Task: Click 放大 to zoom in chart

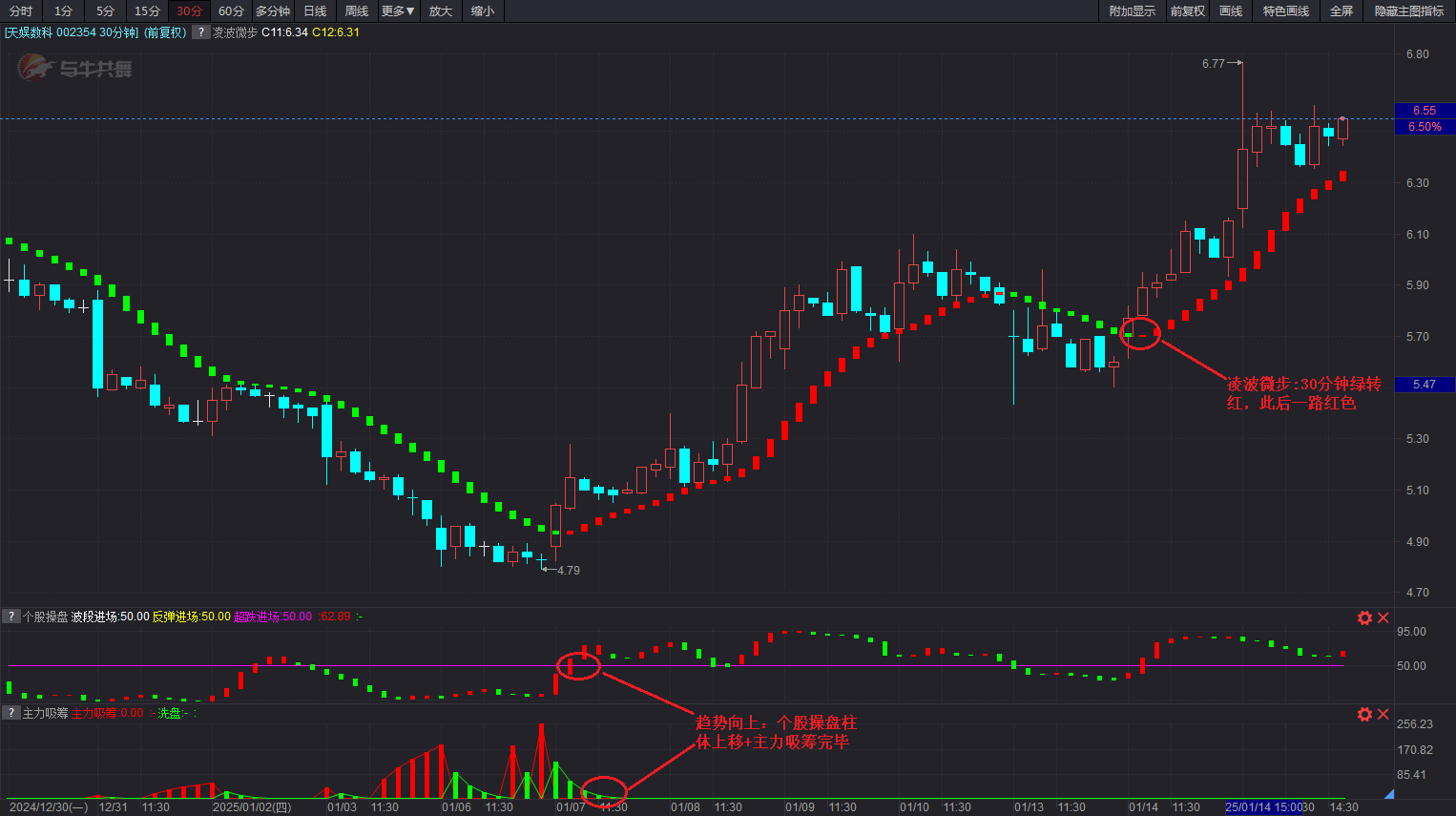Action: pyautogui.click(x=441, y=11)
